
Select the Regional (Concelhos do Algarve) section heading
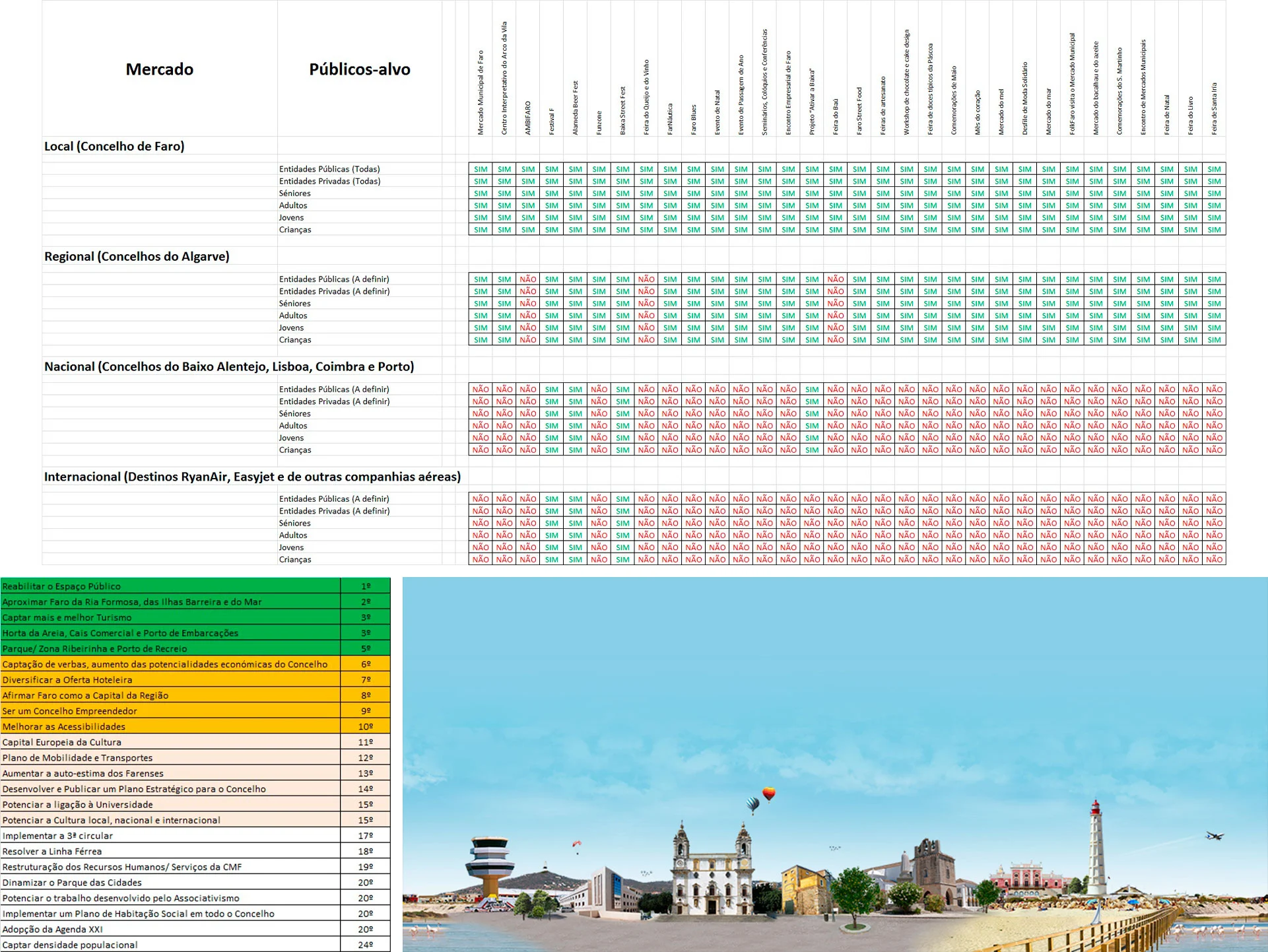[137, 257]
